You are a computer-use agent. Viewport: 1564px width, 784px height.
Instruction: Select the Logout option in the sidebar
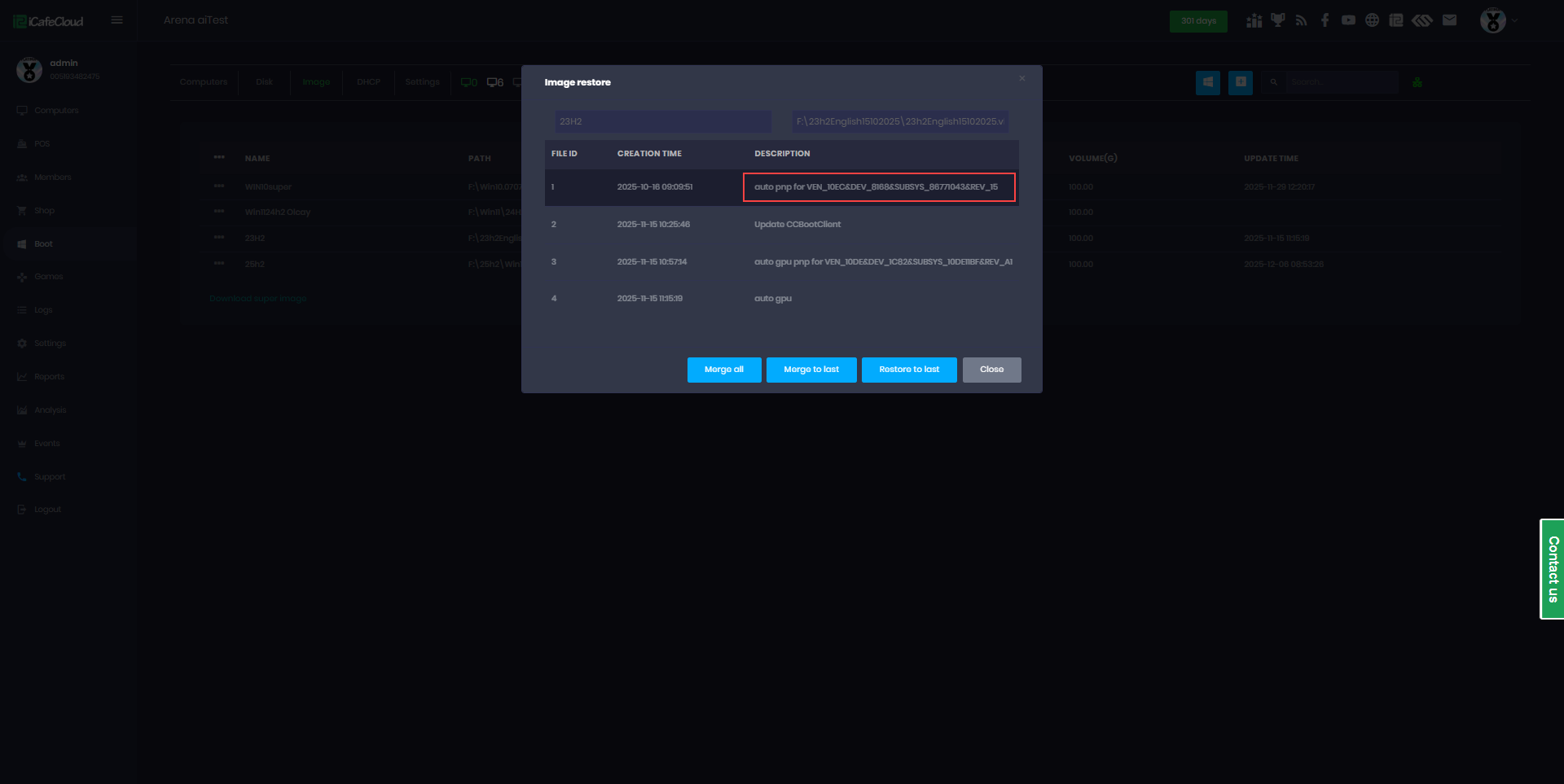[46, 509]
